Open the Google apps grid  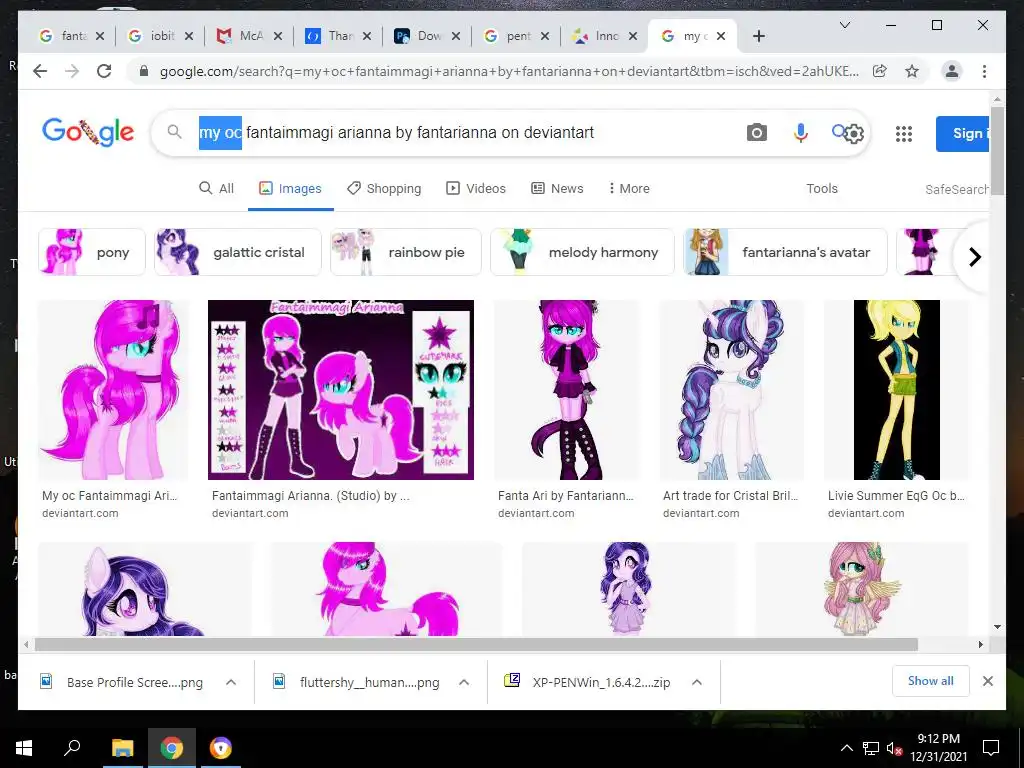pos(904,134)
